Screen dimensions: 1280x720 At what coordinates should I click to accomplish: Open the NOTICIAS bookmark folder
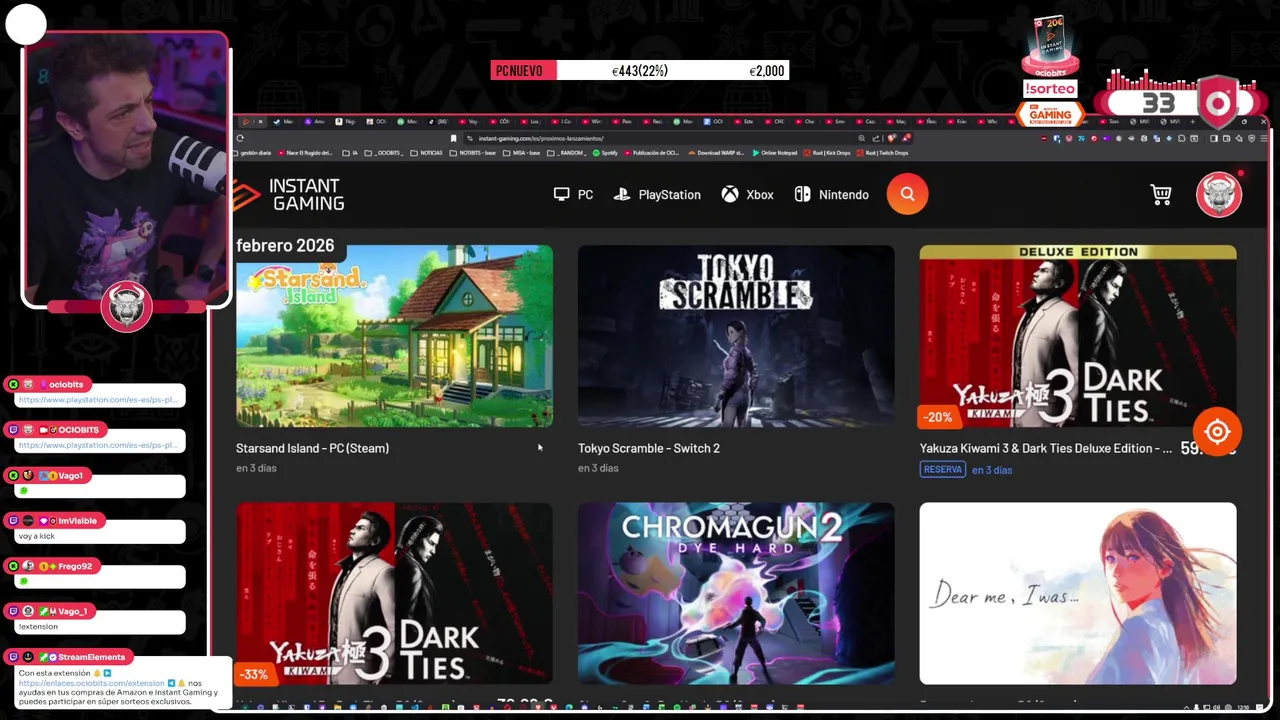[x=427, y=153]
